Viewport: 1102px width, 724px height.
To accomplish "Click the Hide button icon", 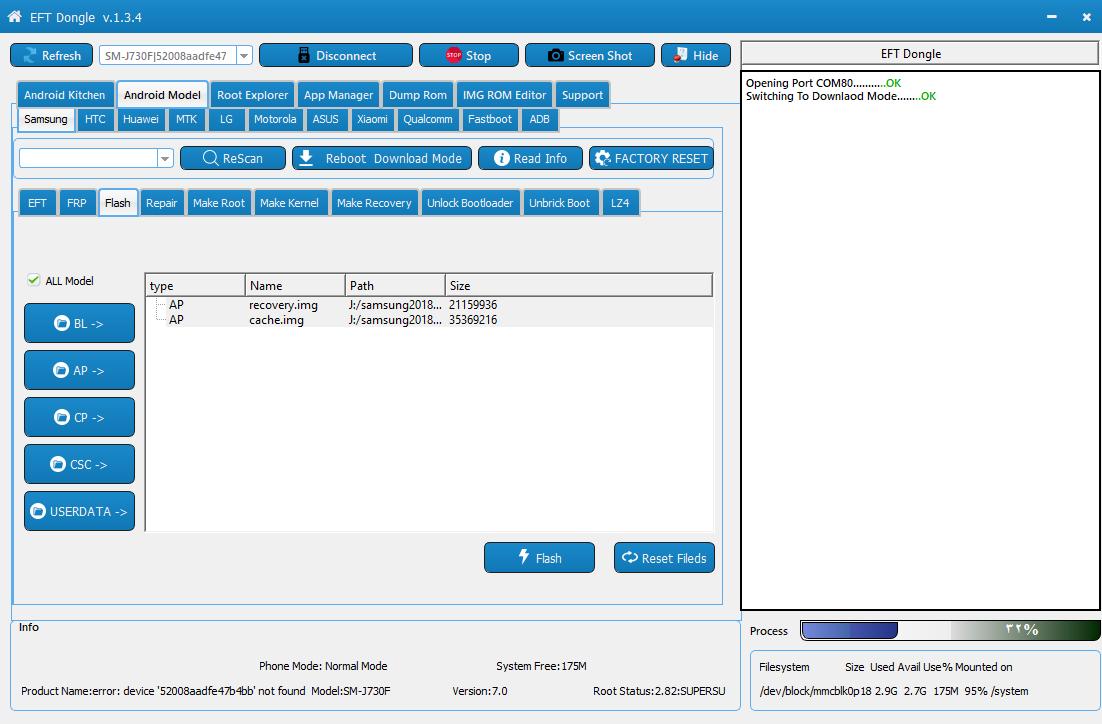I will (x=680, y=55).
